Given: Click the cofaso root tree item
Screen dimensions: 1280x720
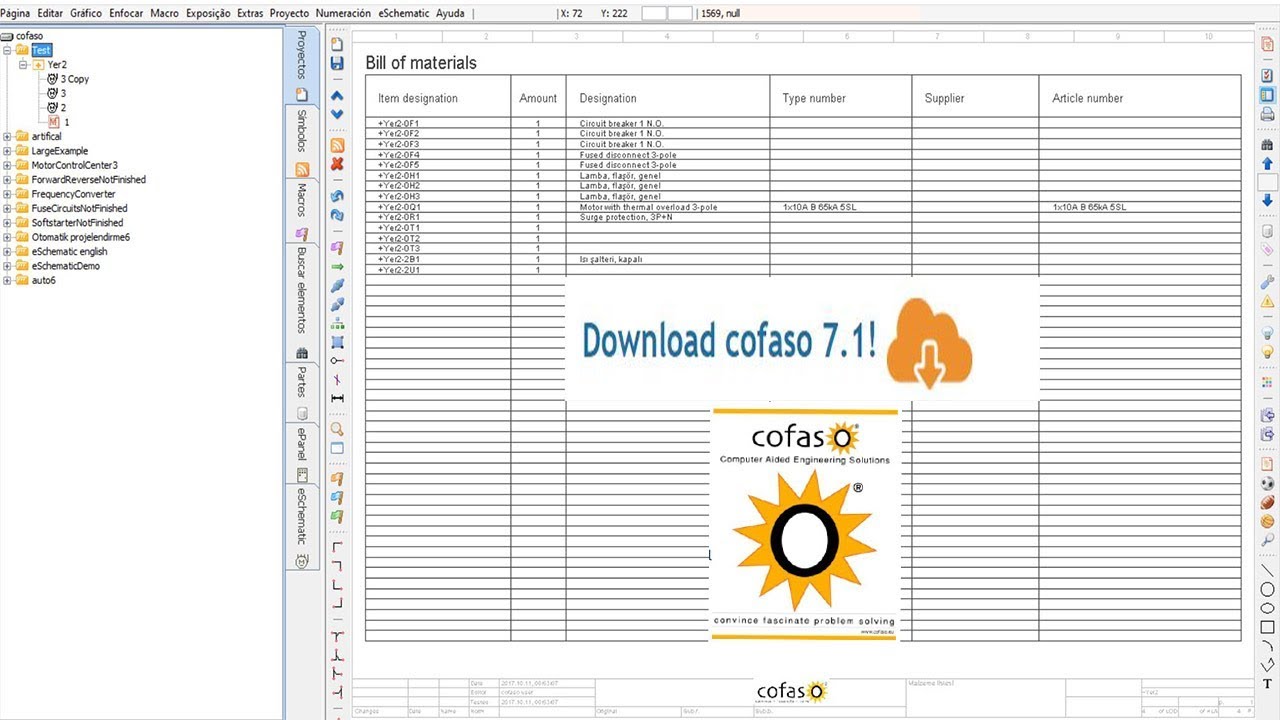Looking at the screenshot, I should 30,35.
